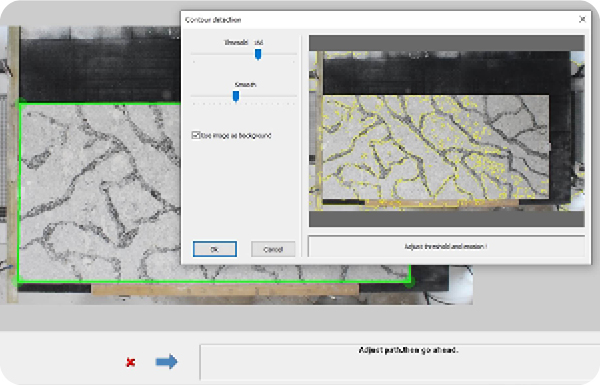Click the green path's bottom edge line
600x385 pixels.
click(214, 282)
